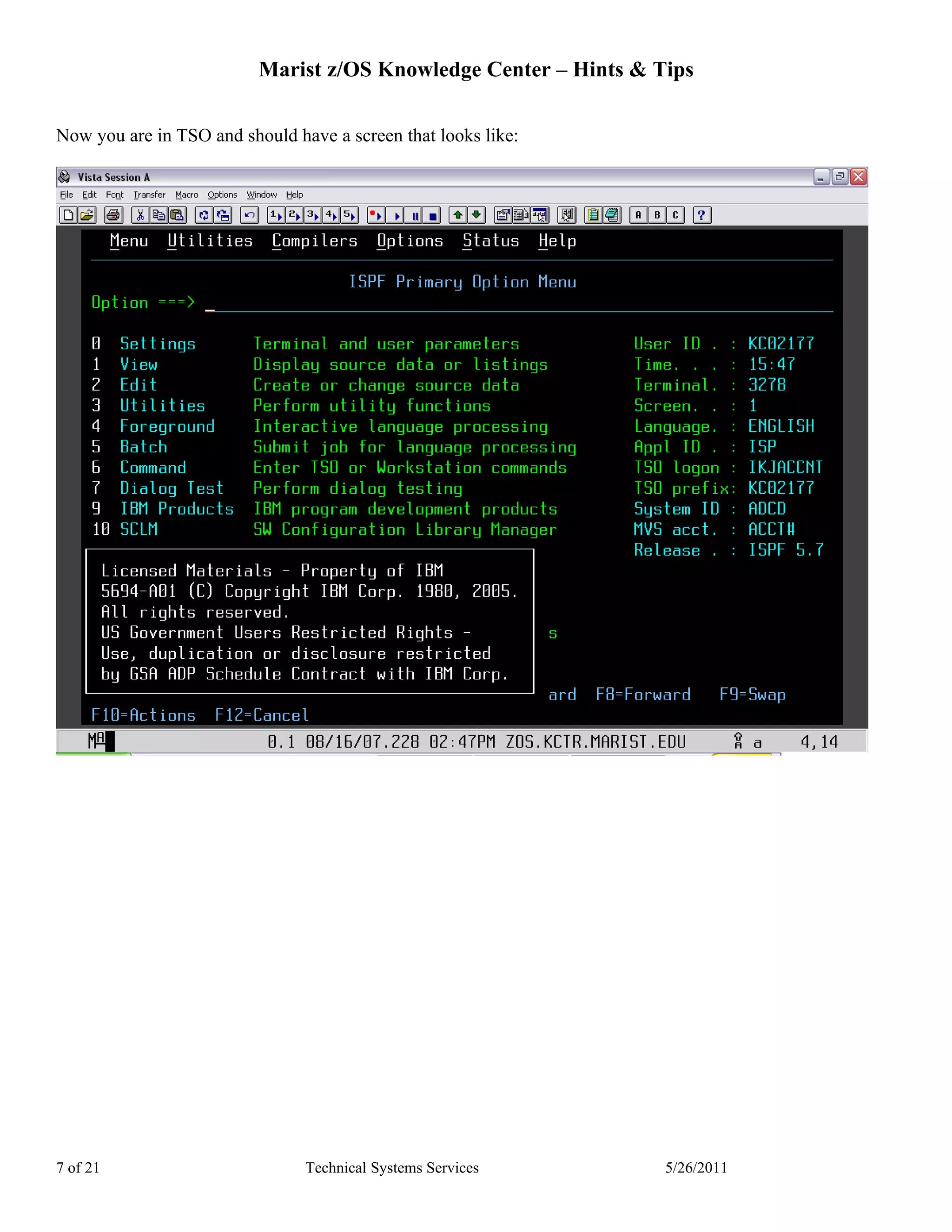Viewport: 952px width, 1232px height.
Task: Click the cyan cascading windows toolbar icon
Action: (611, 215)
